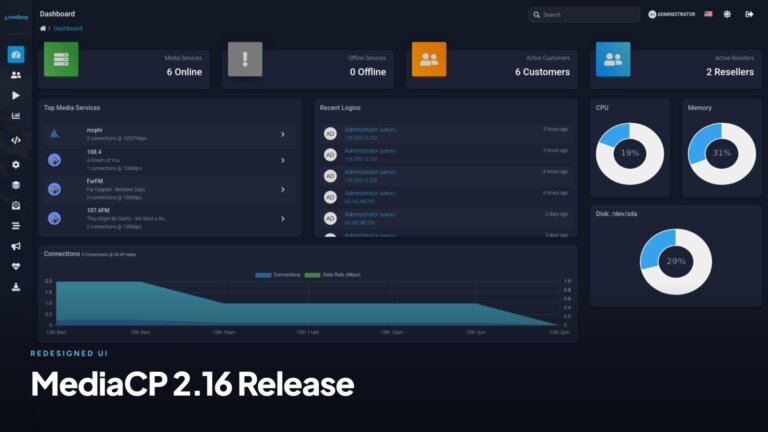Open Administrator login from 2 days ago
The width and height of the screenshot is (768, 432).
pos(370,215)
